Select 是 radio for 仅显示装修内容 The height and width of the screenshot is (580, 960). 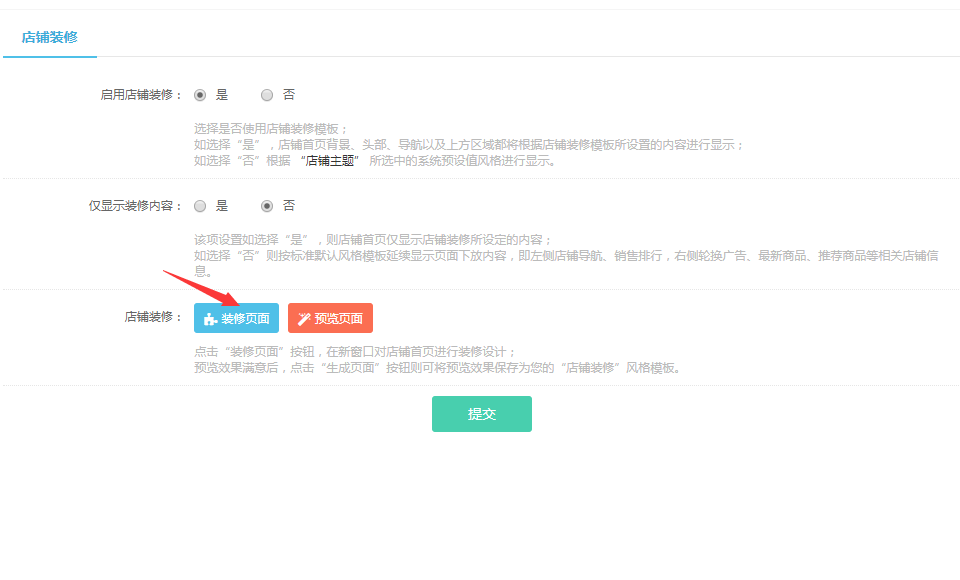[200, 206]
